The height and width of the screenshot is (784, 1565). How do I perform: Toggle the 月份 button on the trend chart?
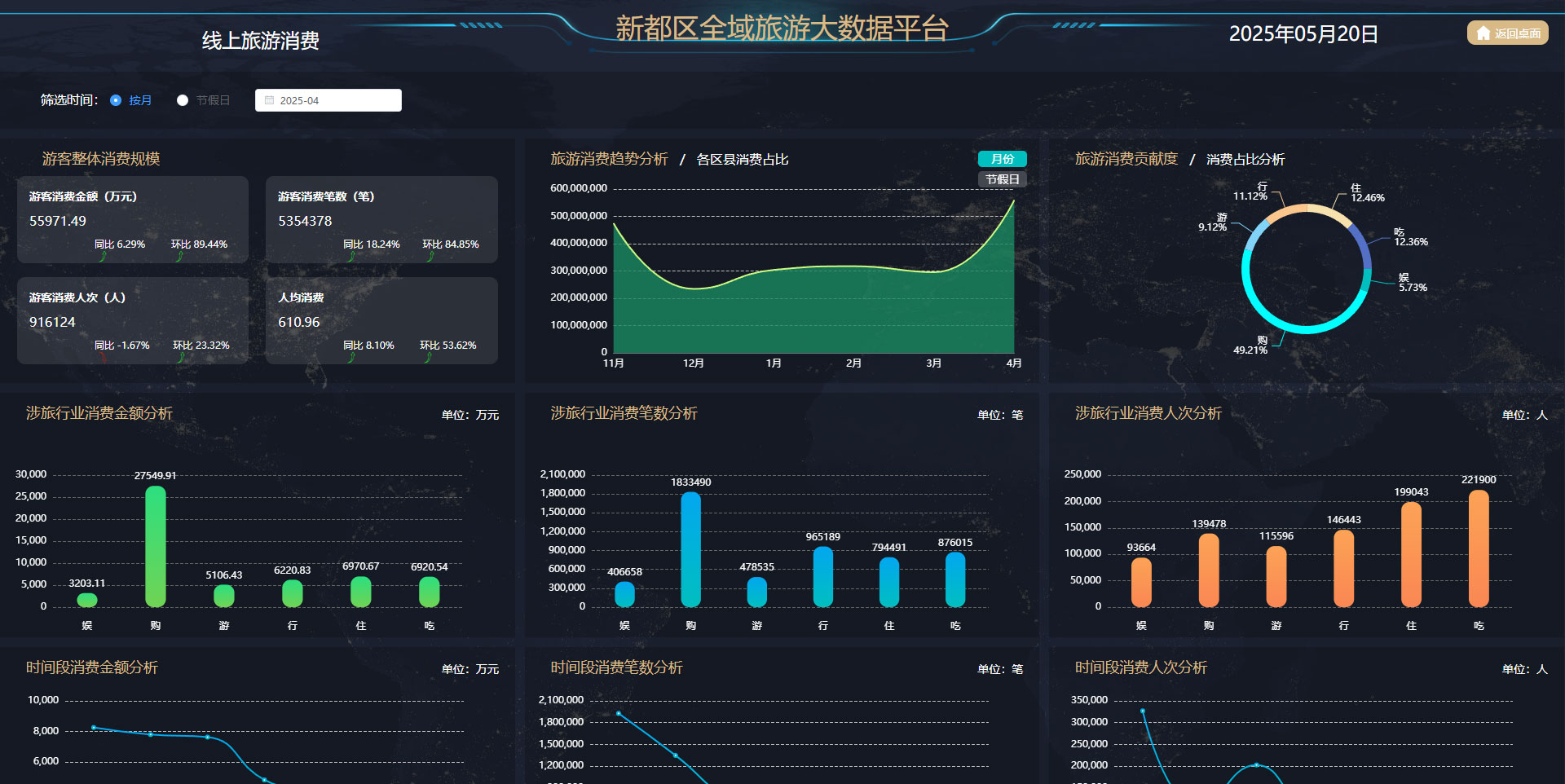click(x=1002, y=159)
